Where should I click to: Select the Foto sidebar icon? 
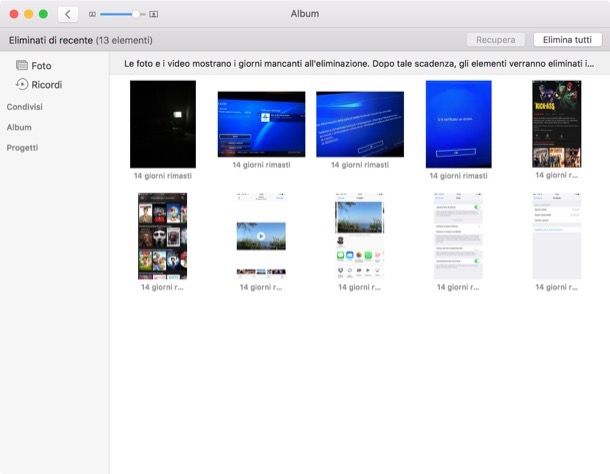coord(22,65)
